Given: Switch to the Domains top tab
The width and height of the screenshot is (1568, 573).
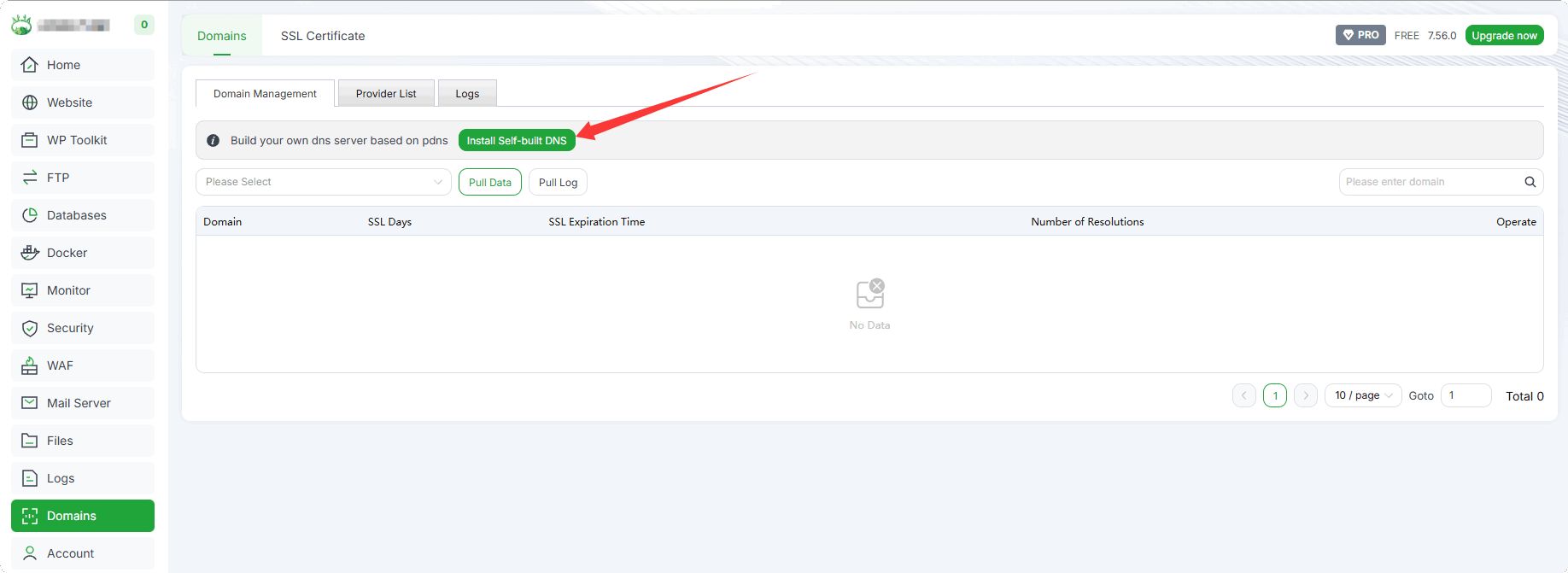Looking at the screenshot, I should pos(222,36).
